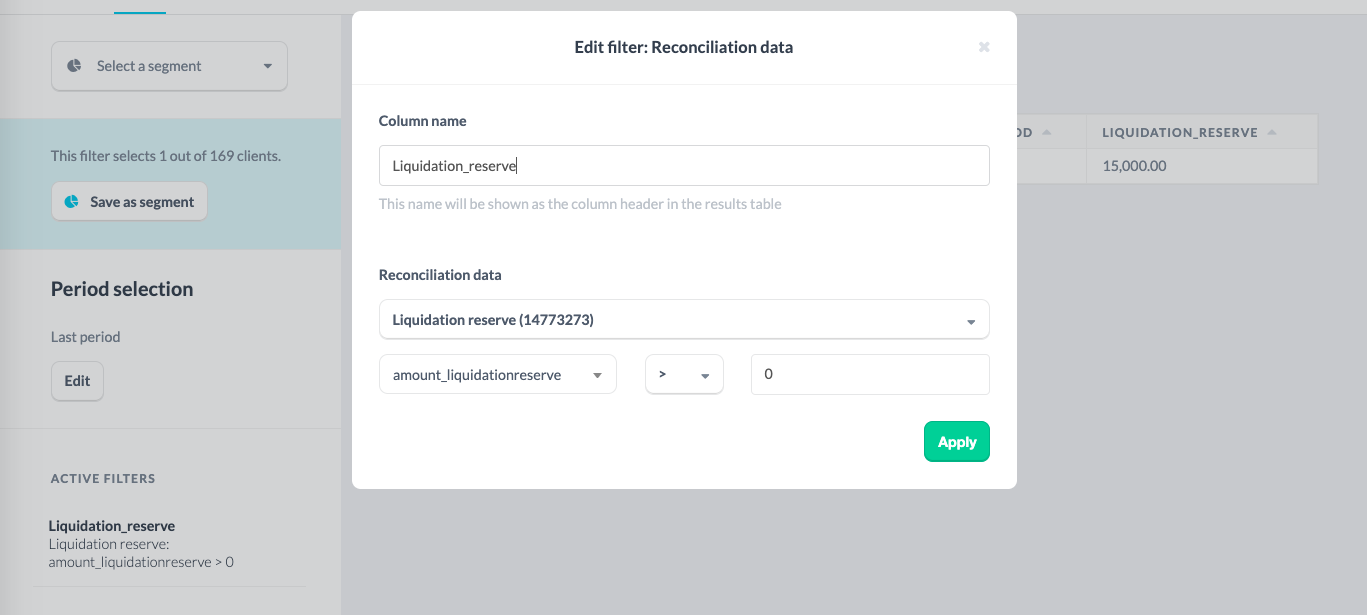Edit the period selection

77,381
